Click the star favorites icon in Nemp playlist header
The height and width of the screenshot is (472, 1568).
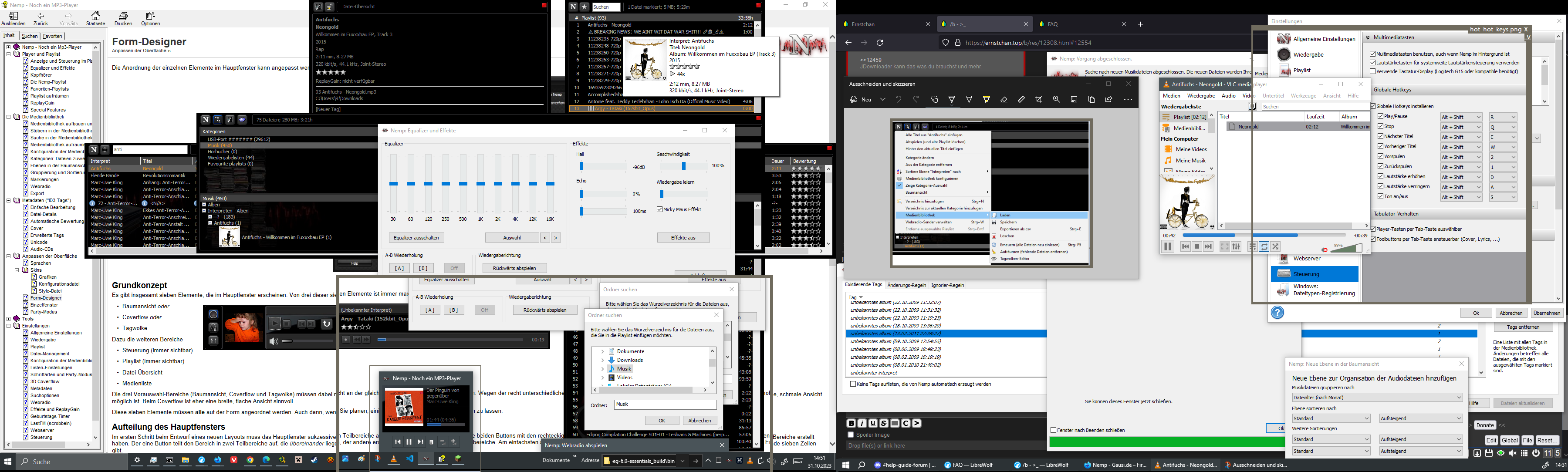tap(585, 7)
